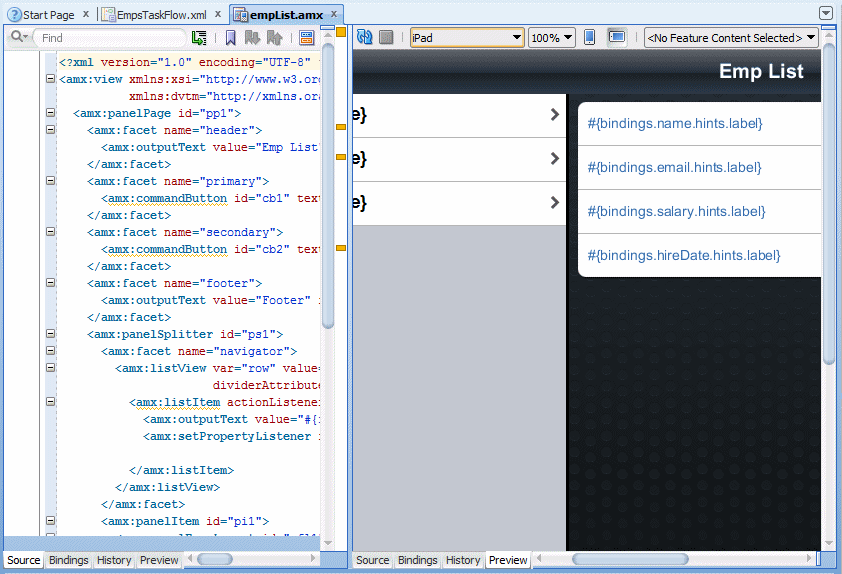Open the No Feature Content Selected dropdown

731,38
